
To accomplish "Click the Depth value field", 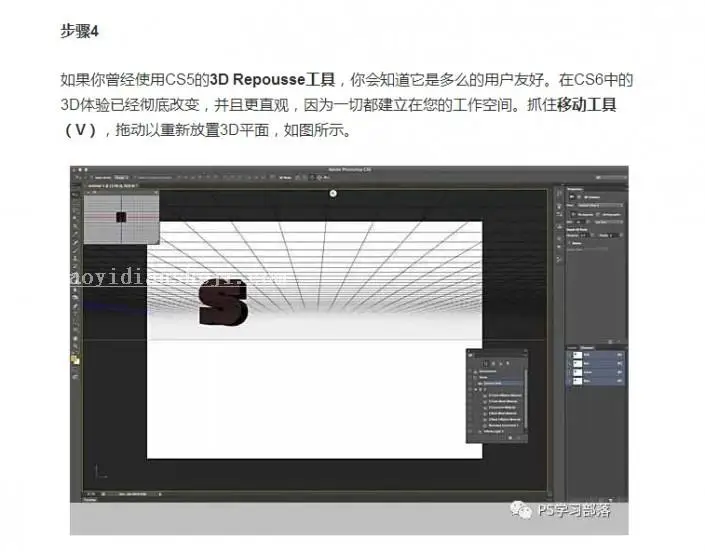I will [615, 235].
